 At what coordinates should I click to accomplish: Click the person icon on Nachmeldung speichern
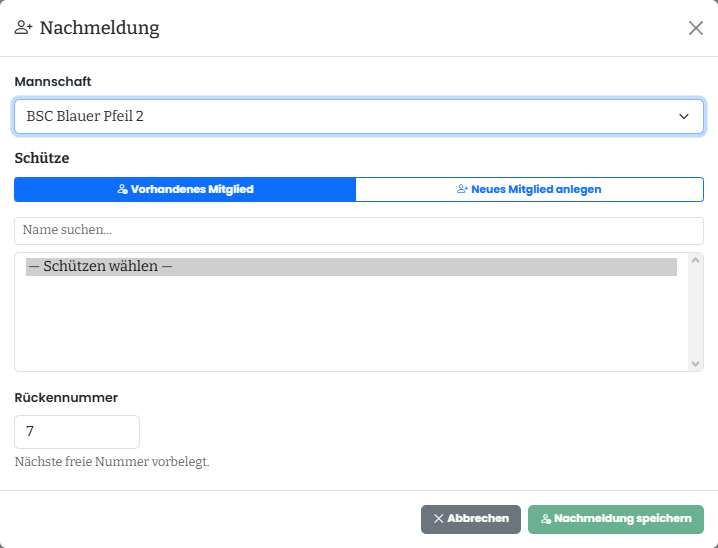point(546,519)
